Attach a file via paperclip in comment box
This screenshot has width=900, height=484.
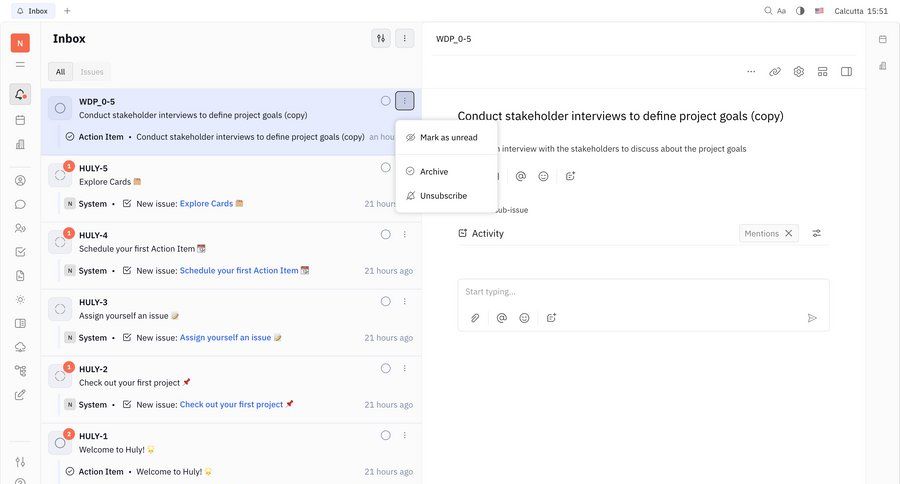click(475, 317)
